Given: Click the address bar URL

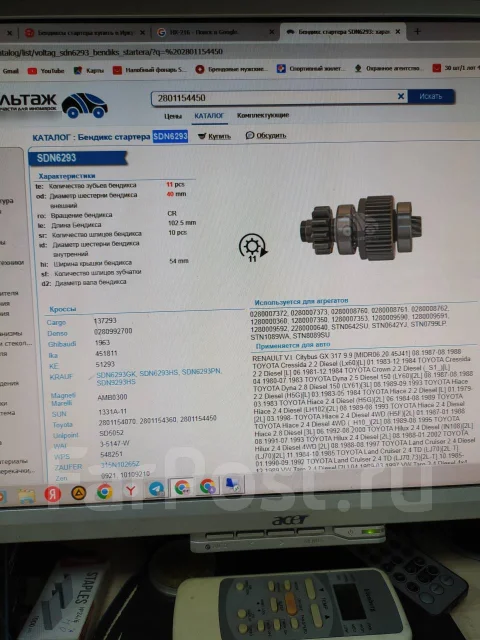Looking at the screenshot, I should (111, 52).
